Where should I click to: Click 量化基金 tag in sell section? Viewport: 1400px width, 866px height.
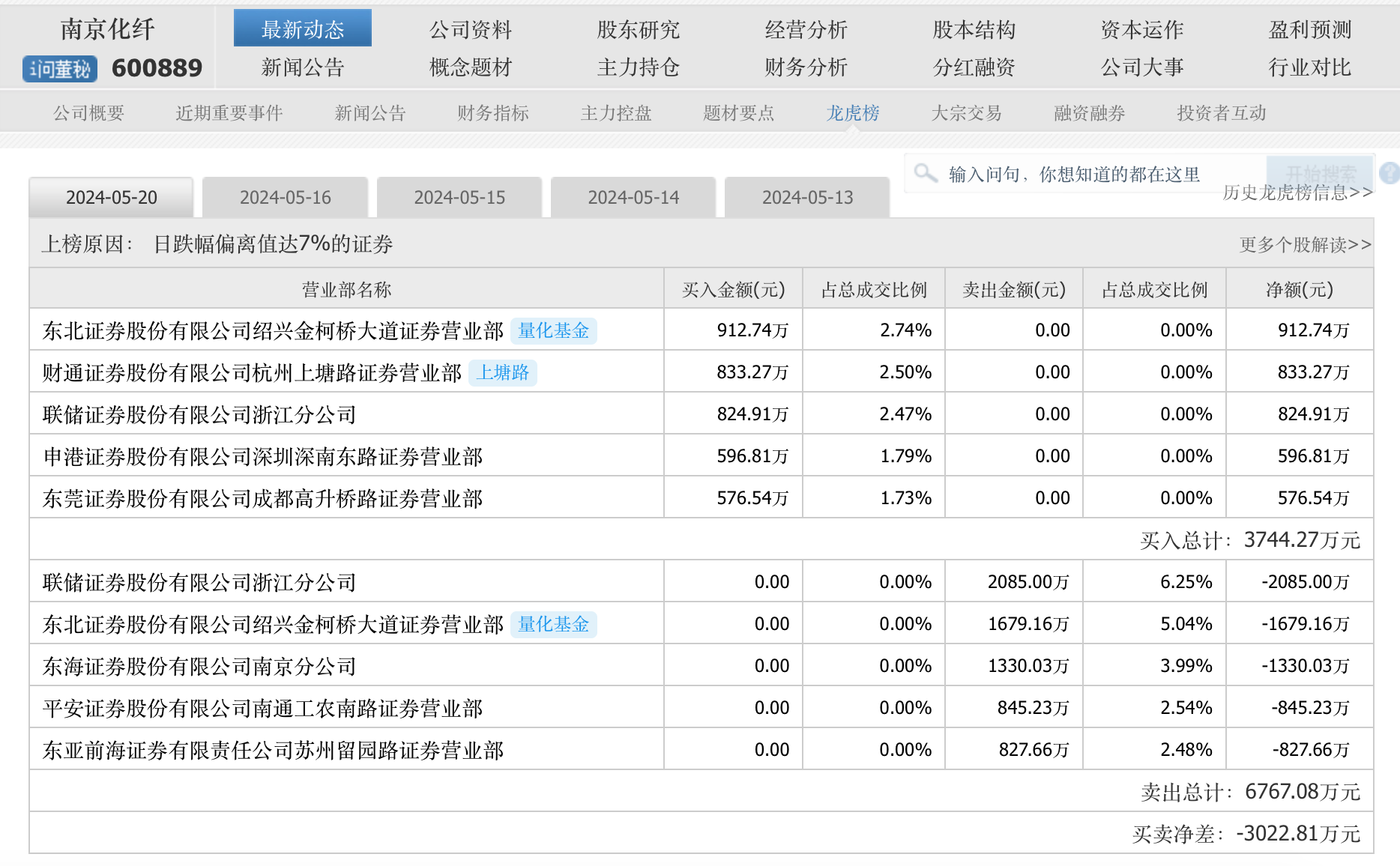coord(553,624)
